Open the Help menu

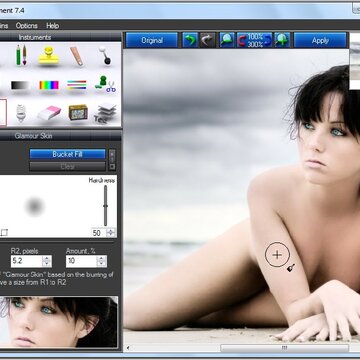tap(53, 26)
